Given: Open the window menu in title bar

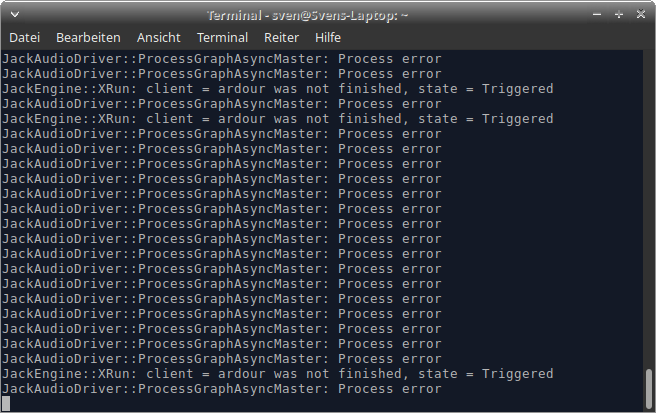Looking at the screenshot, I should 12,14.
